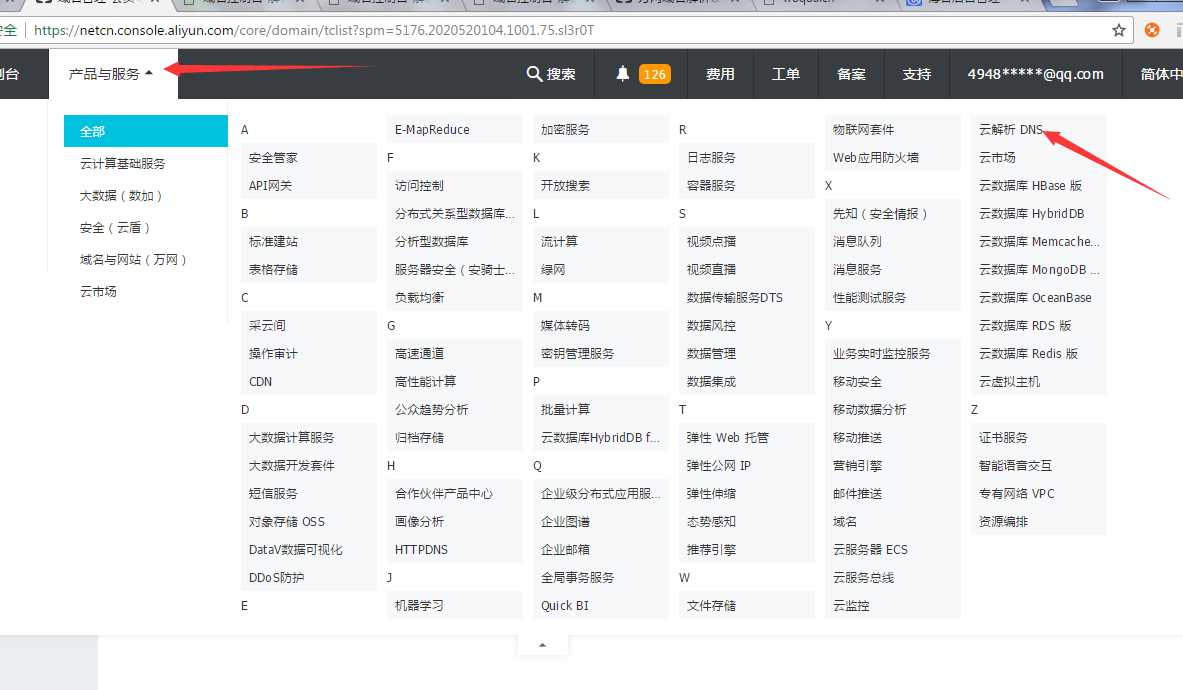Click the orange browser extension icon
Viewport: 1183px width, 690px height.
(1152, 30)
